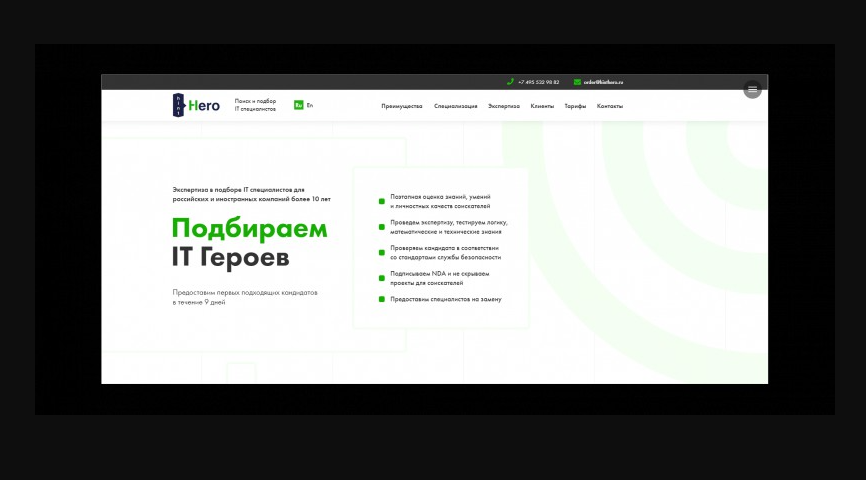Image resolution: width=866 pixels, height=480 pixels.
Task: Open the Клиенты menu item
Action: pyautogui.click(x=542, y=106)
